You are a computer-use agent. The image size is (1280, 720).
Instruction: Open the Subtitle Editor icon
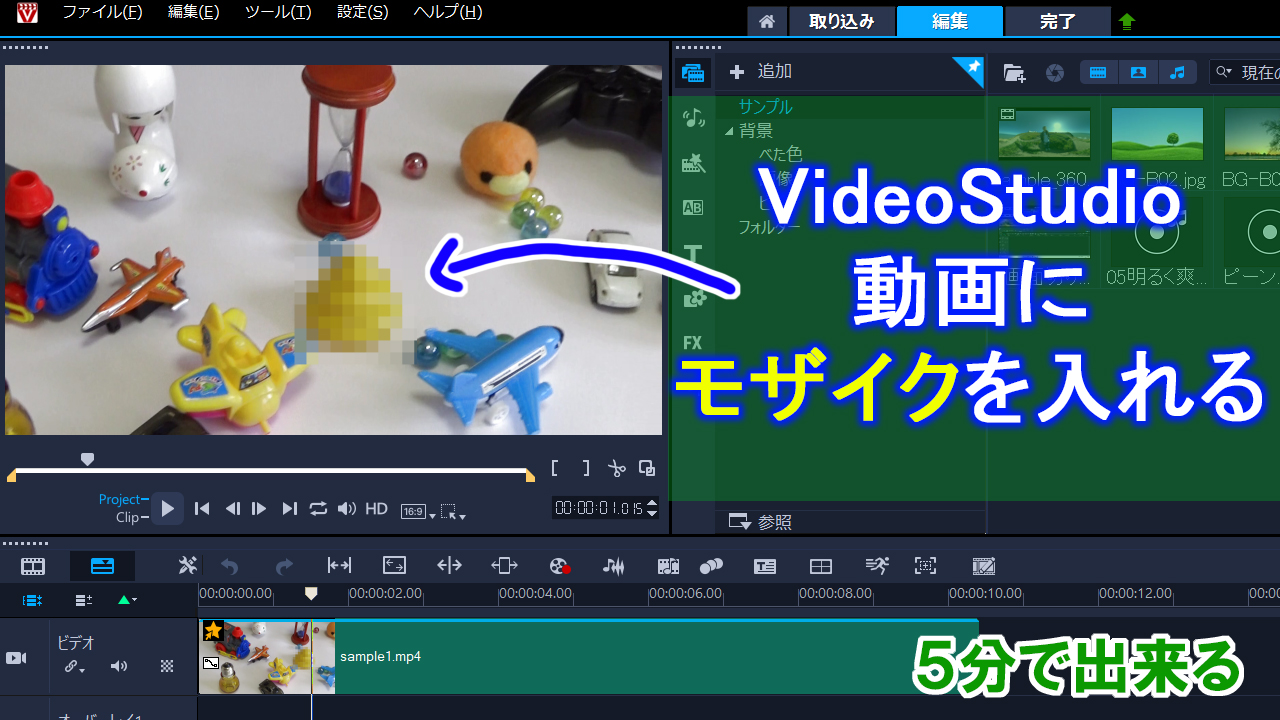click(765, 566)
